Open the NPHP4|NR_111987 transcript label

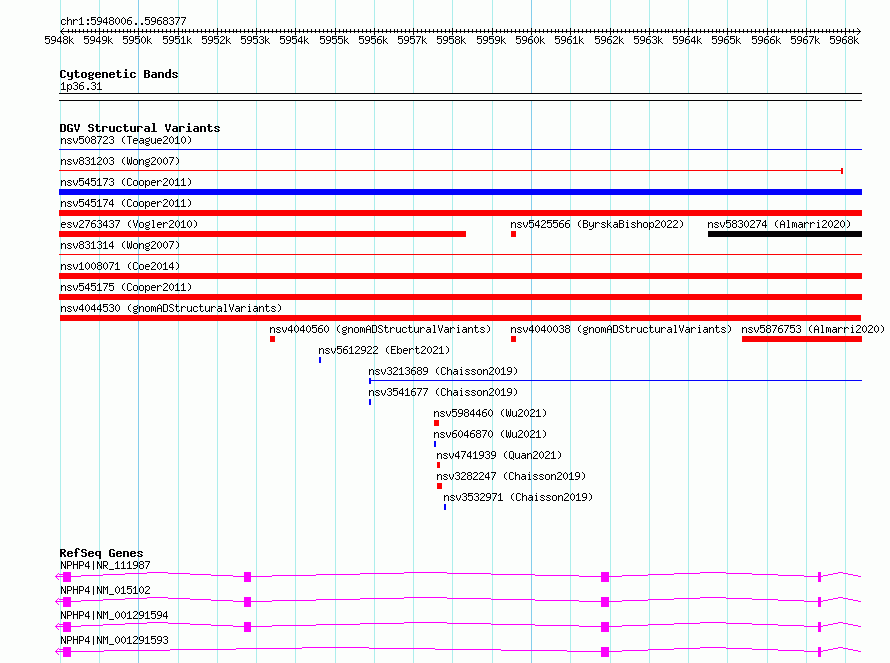pos(105,565)
